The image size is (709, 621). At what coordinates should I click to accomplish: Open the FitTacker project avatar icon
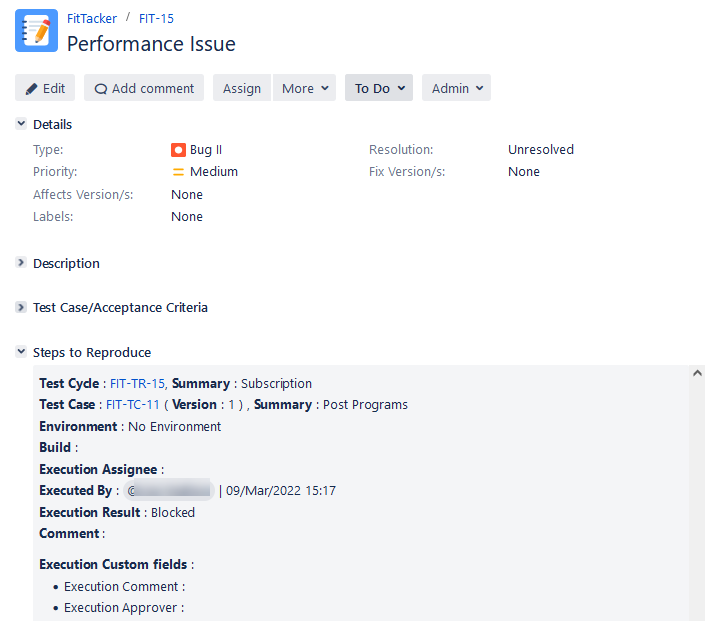coord(37,30)
